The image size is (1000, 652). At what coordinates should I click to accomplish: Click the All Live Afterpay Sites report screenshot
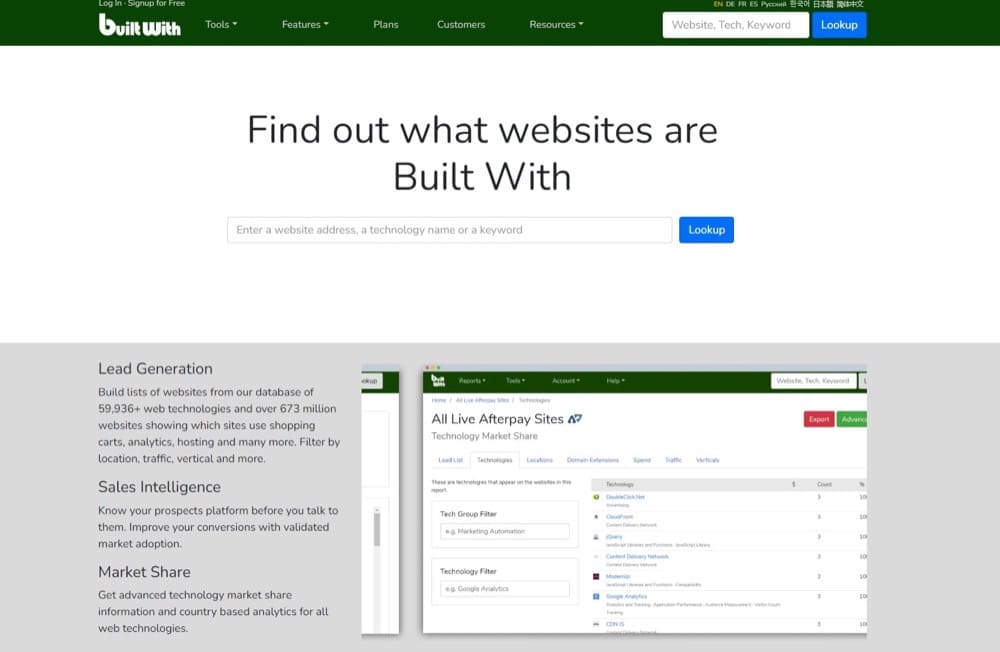[645, 500]
